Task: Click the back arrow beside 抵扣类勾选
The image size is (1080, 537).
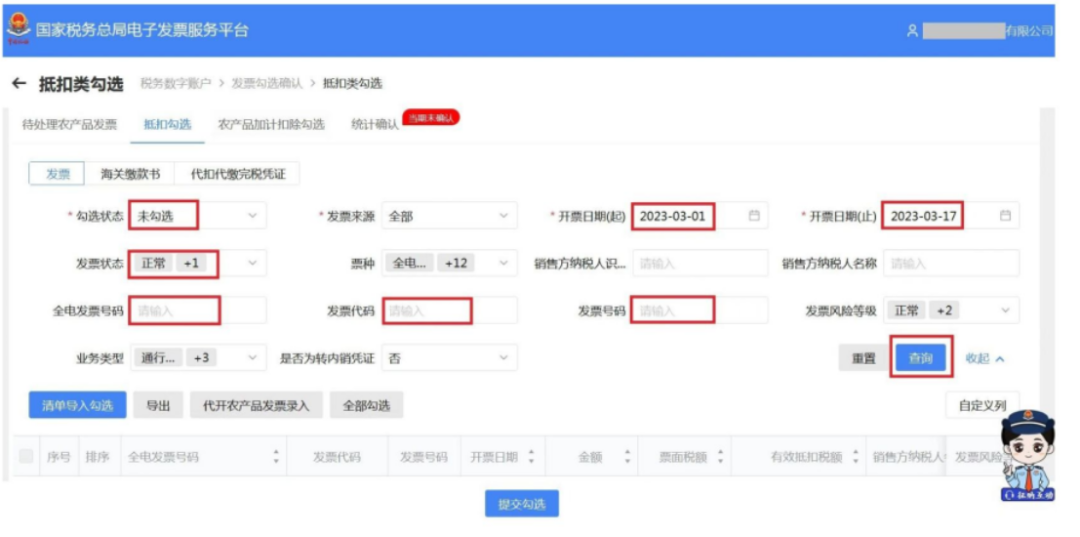Action: click(x=18, y=84)
